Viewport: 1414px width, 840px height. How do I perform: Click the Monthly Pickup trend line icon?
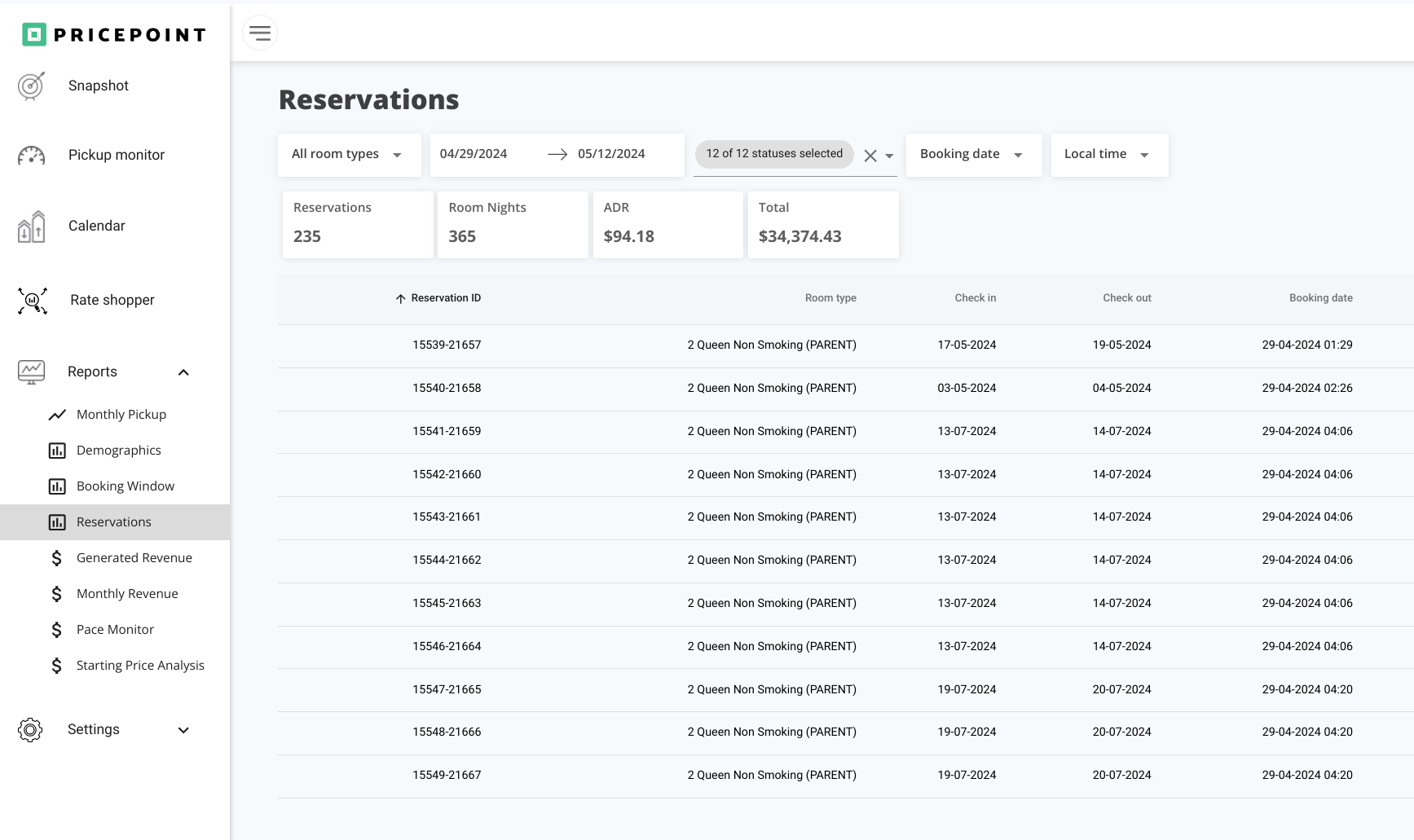(x=57, y=415)
